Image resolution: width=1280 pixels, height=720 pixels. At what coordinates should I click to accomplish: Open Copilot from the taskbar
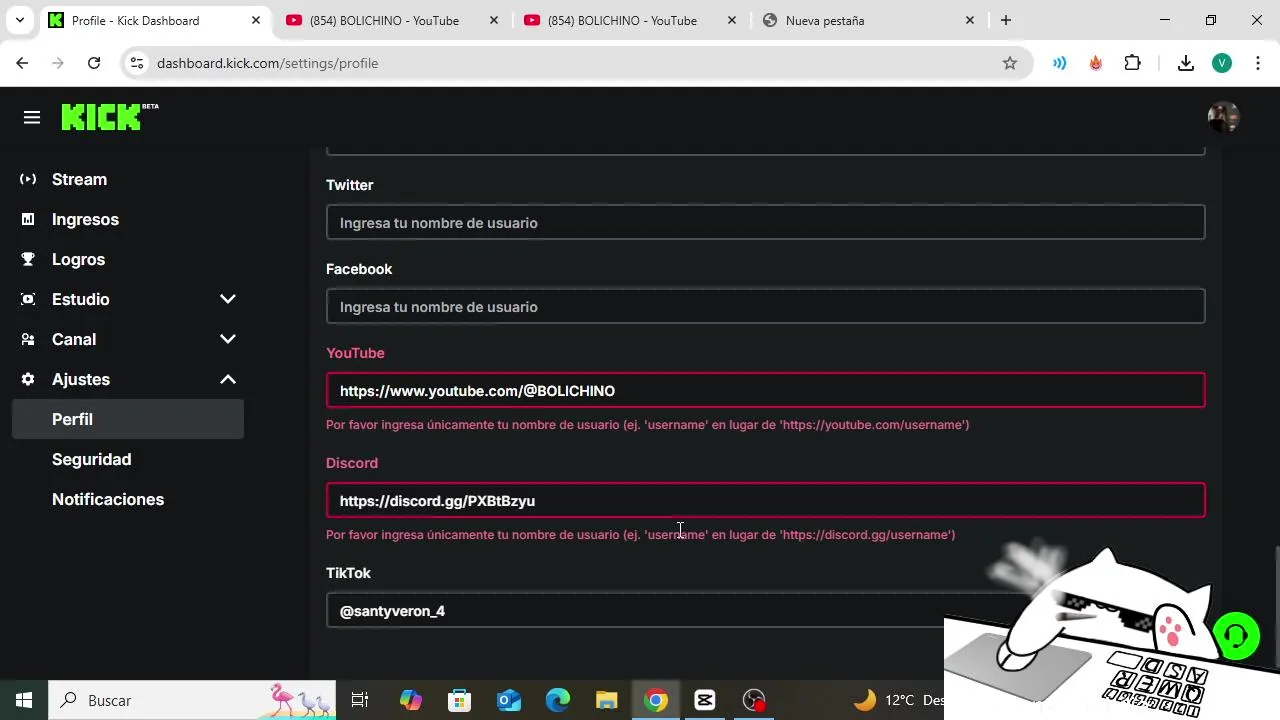click(411, 700)
